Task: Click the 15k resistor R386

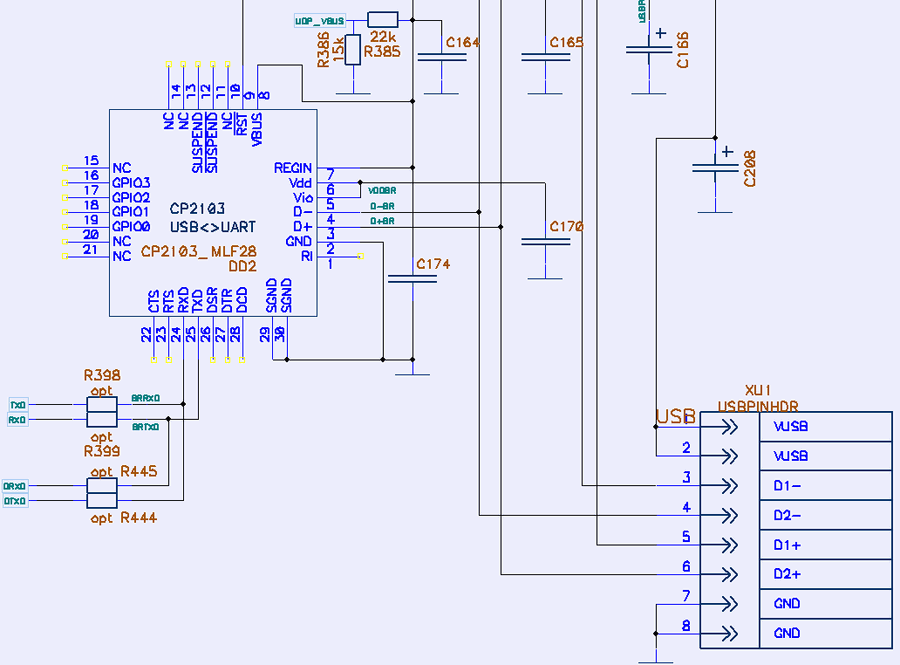Action: (x=352, y=47)
